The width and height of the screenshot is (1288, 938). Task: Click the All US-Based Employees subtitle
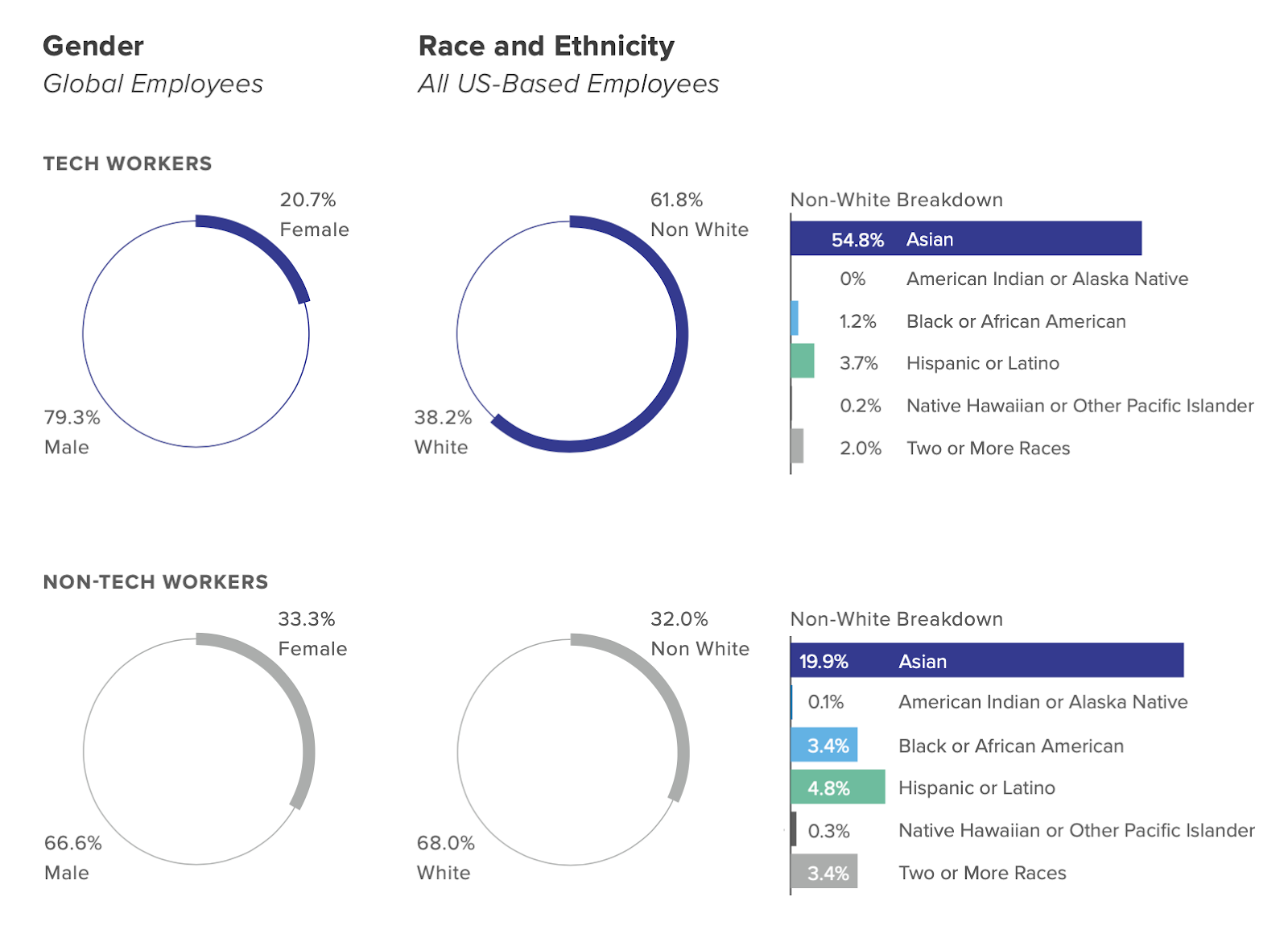(x=568, y=84)
